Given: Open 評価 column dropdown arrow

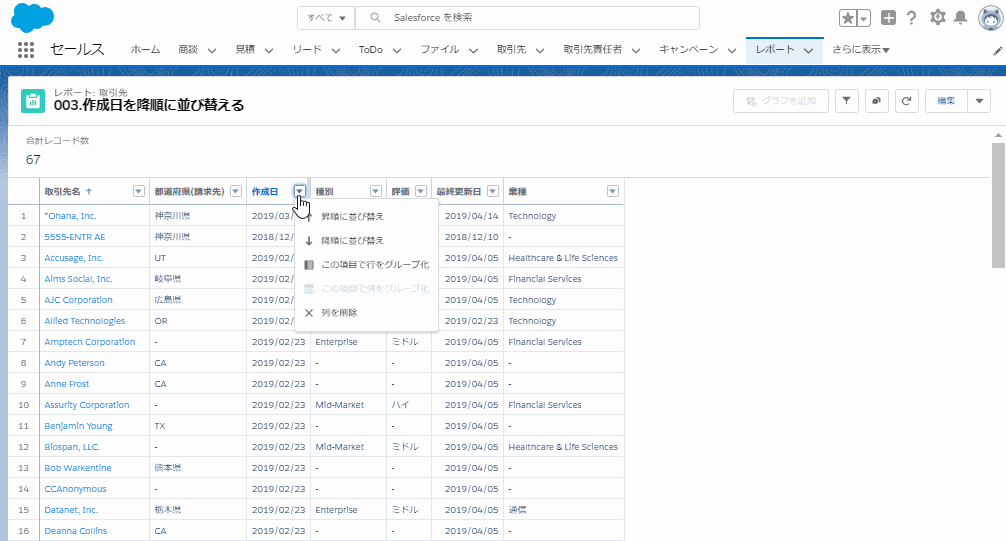Looking at the screenshot, I should [x=421, y=191].
